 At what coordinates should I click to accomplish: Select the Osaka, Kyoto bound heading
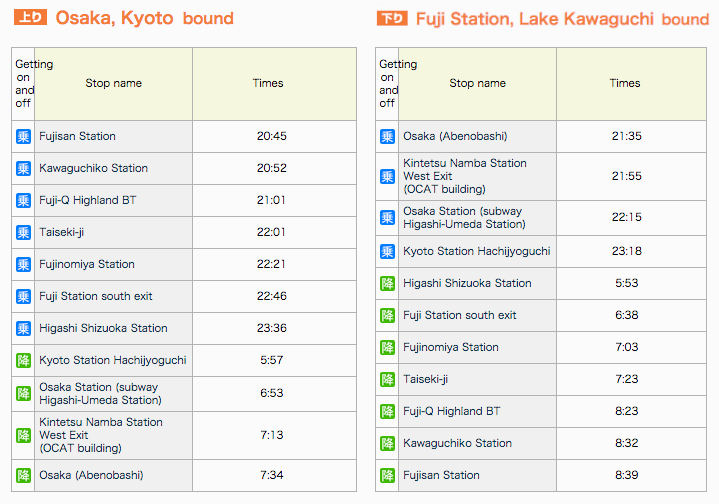click(x=144, y=18)
